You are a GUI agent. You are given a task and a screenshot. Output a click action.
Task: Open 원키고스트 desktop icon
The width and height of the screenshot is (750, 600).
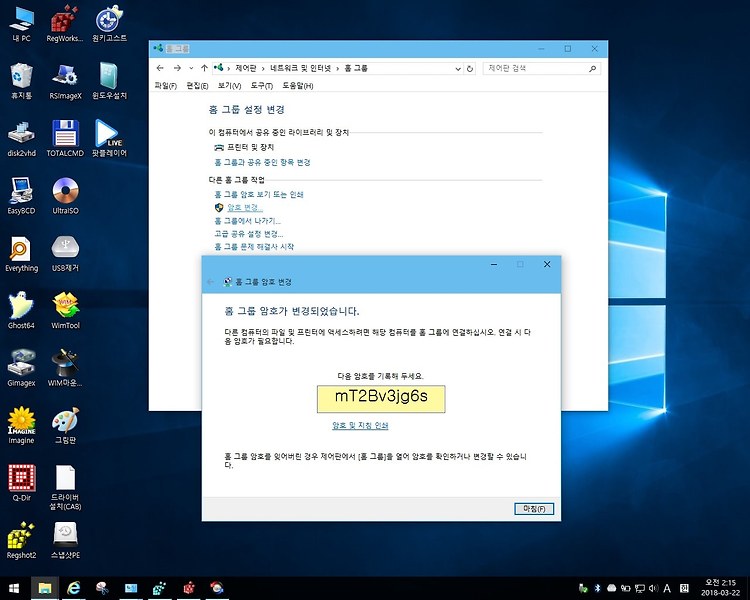click(x=110, y=24)
